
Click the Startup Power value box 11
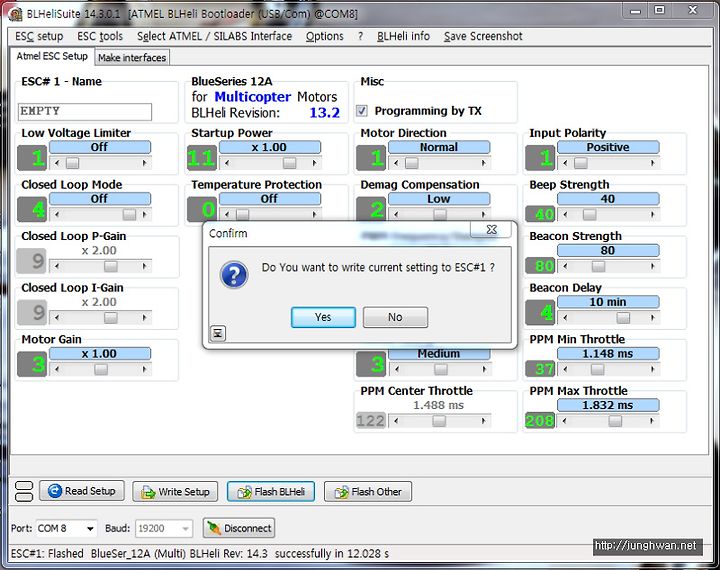tap(202, 158)
